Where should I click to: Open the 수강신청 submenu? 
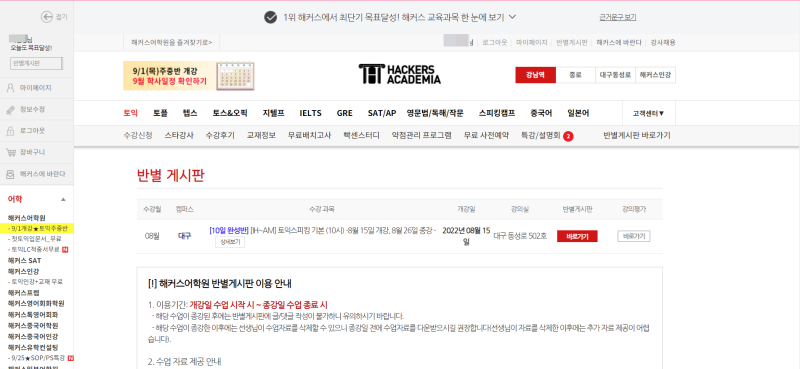[x=138, y=136]
